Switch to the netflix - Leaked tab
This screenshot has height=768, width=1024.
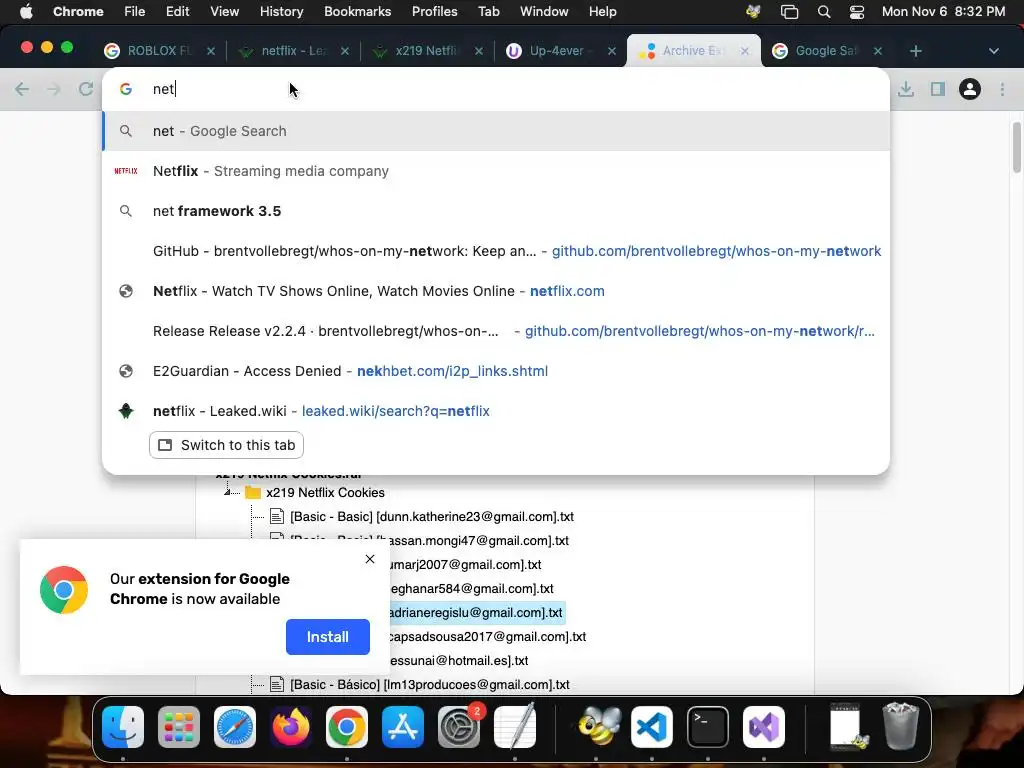pyautogui.click(x=292, y=51)
